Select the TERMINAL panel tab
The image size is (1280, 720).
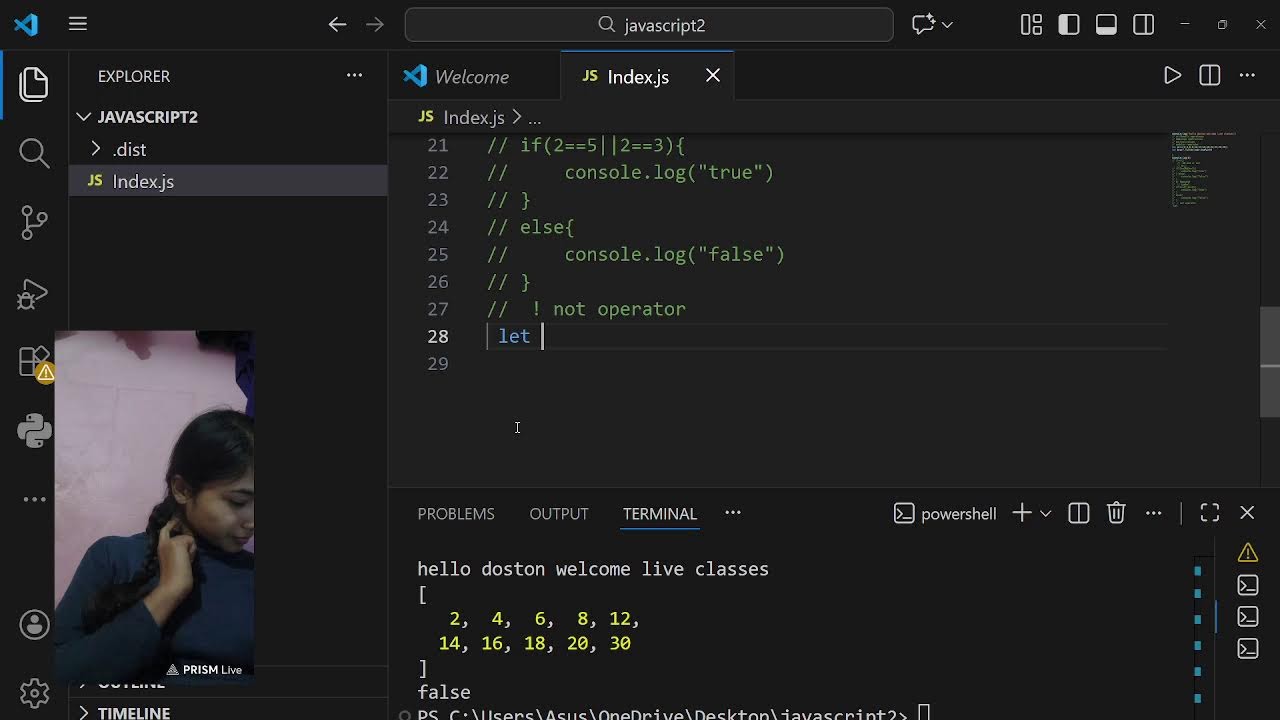click(x=660, y=514)
